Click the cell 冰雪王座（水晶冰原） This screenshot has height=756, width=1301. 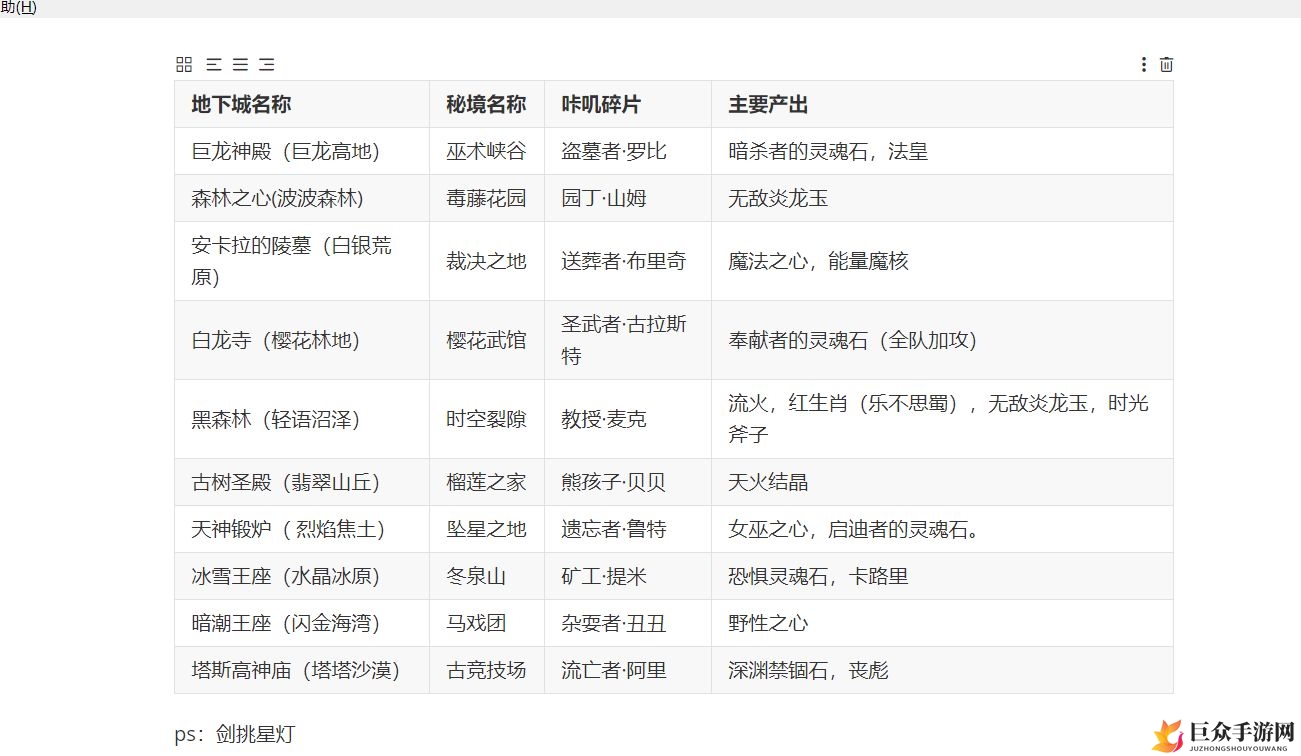click(302, 576)
